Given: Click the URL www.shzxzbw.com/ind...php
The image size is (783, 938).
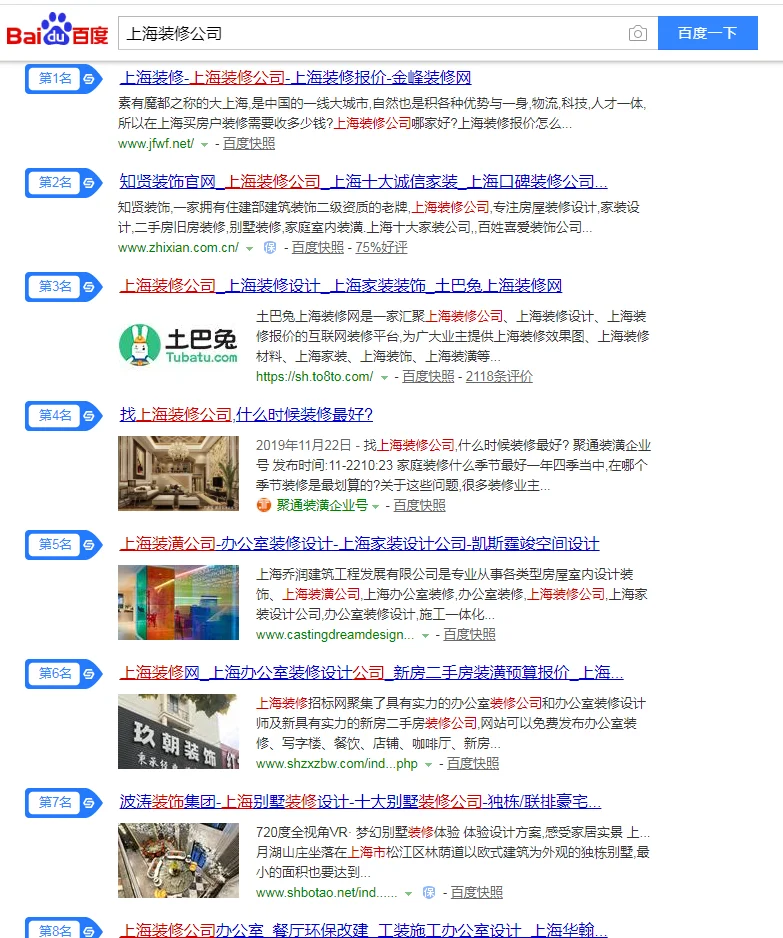Looking at the screenshot, I should [337, 763].
